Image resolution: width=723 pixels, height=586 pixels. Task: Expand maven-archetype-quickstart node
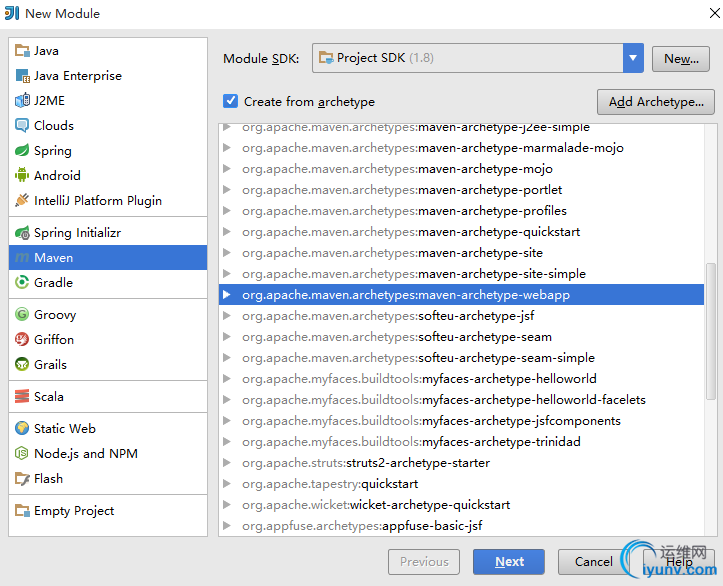point(226,231)
